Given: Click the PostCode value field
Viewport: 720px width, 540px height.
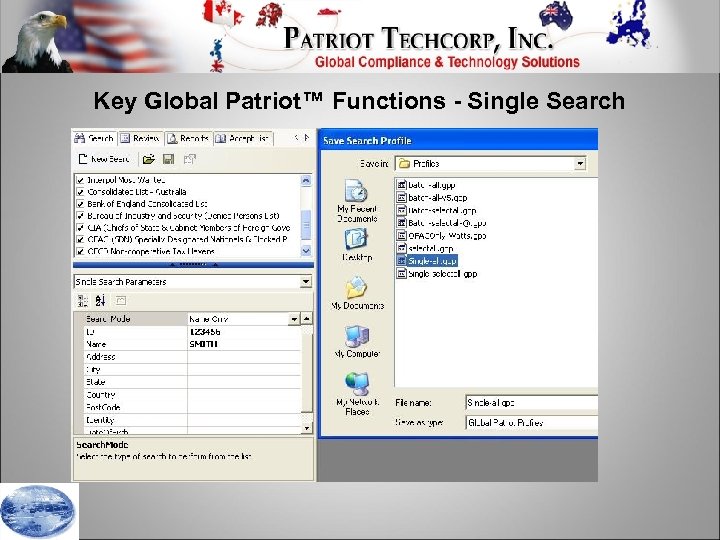Looking at the screenshot, I should pyautogui.click(x=244, y=407).
